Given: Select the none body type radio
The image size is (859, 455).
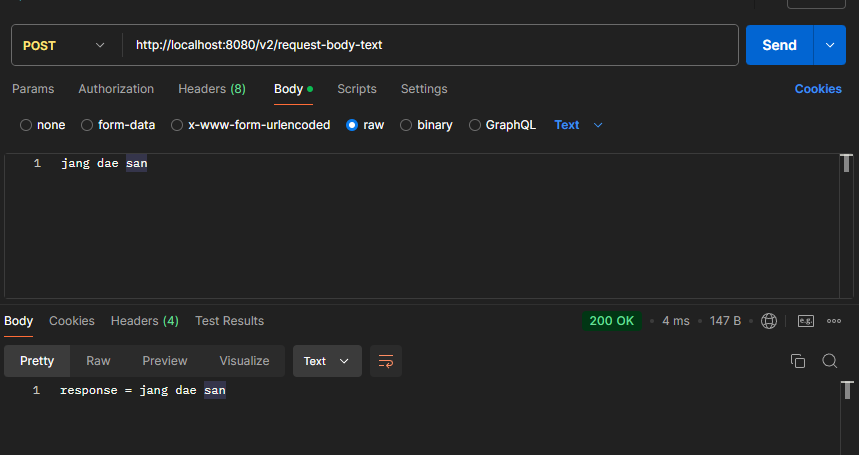Looking at the screenshot, I should 26,125.
